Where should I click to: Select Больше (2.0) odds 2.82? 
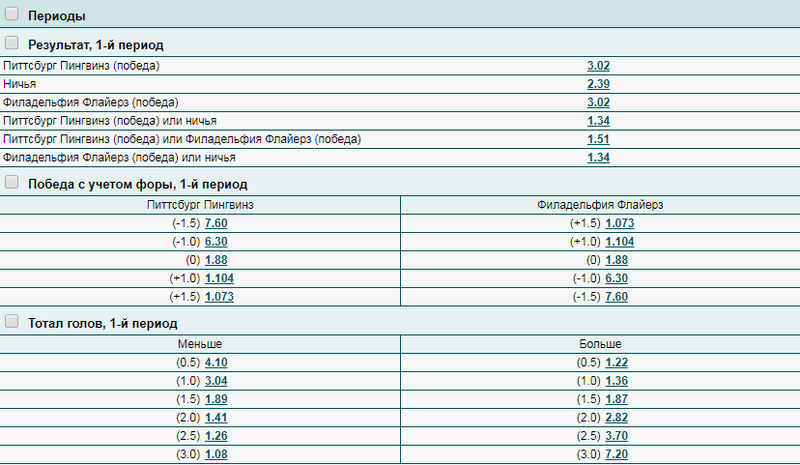(616, 418)
